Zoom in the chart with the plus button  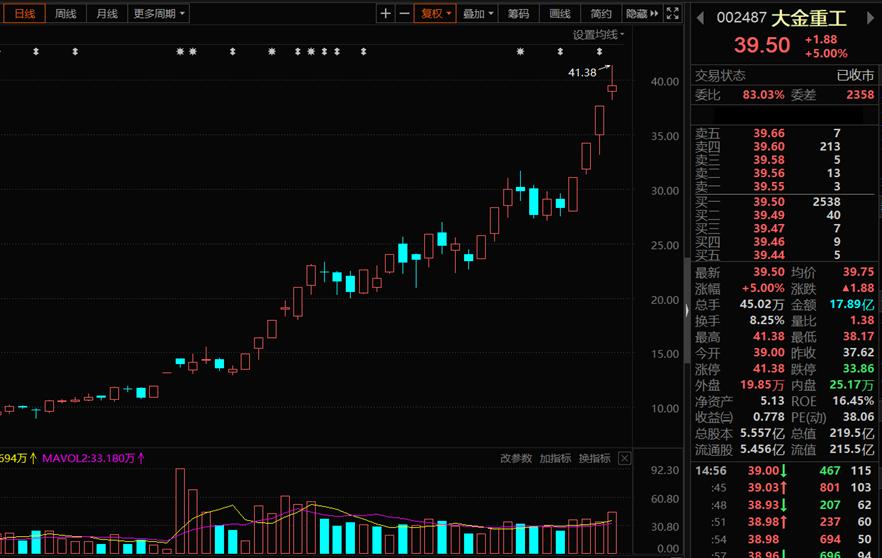385,14
